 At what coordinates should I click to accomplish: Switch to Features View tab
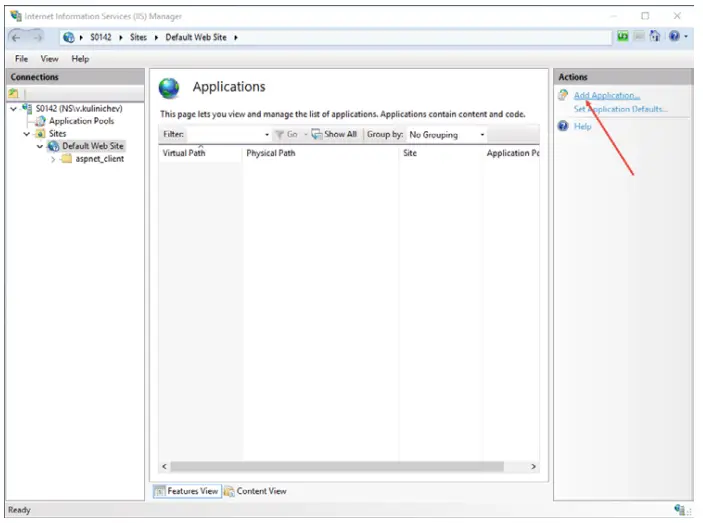(x=187, y=491)
